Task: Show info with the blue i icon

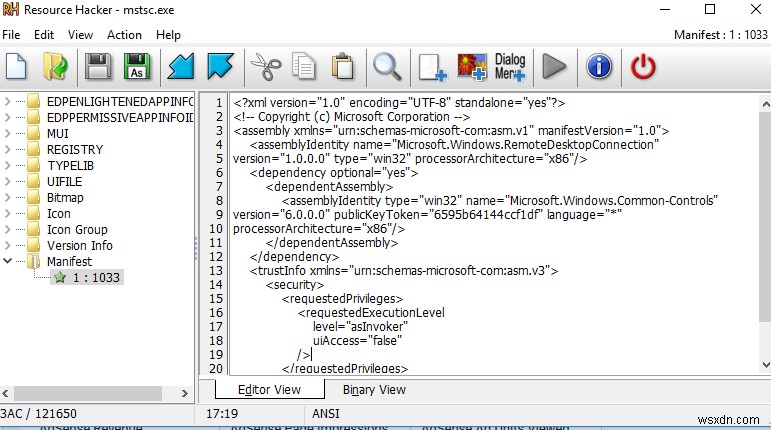Action: 598,66
